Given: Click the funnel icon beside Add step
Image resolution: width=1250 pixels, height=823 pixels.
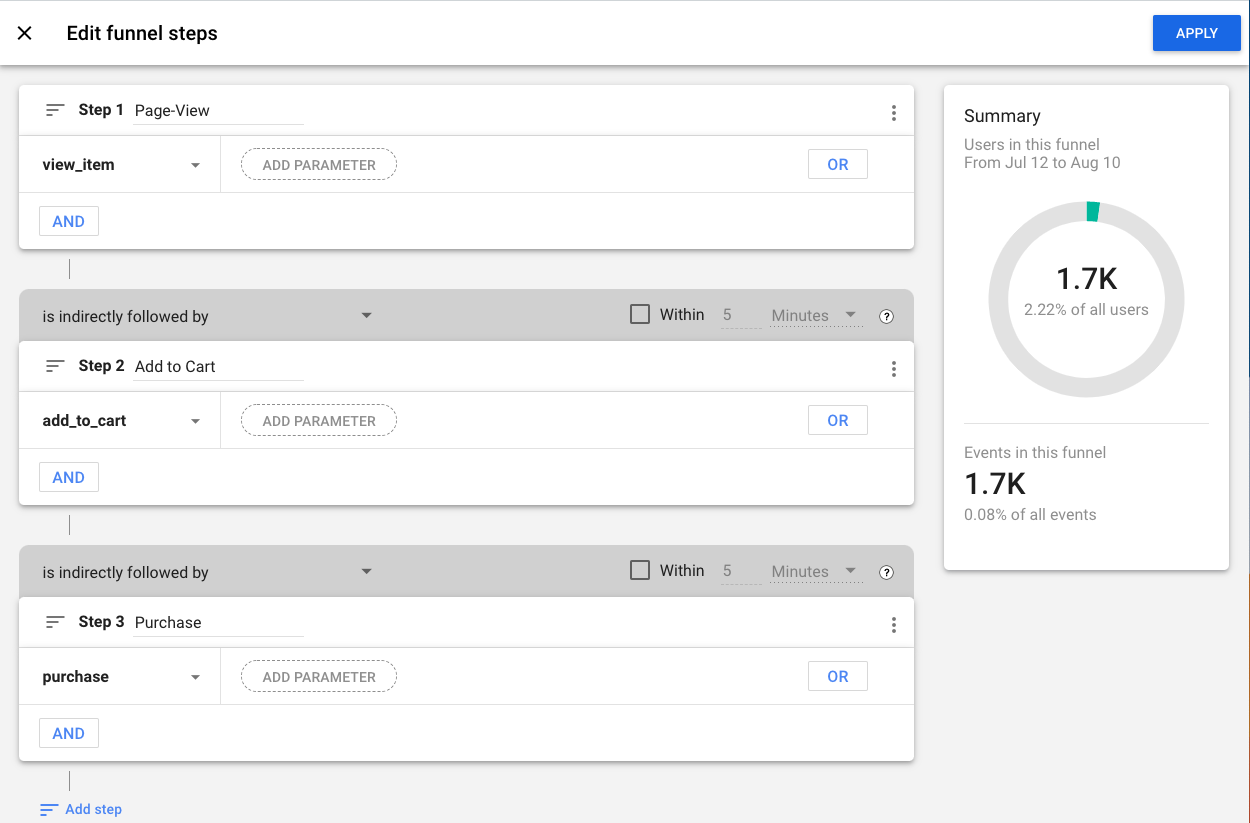Looking at the screenshot, I should 46,809.
